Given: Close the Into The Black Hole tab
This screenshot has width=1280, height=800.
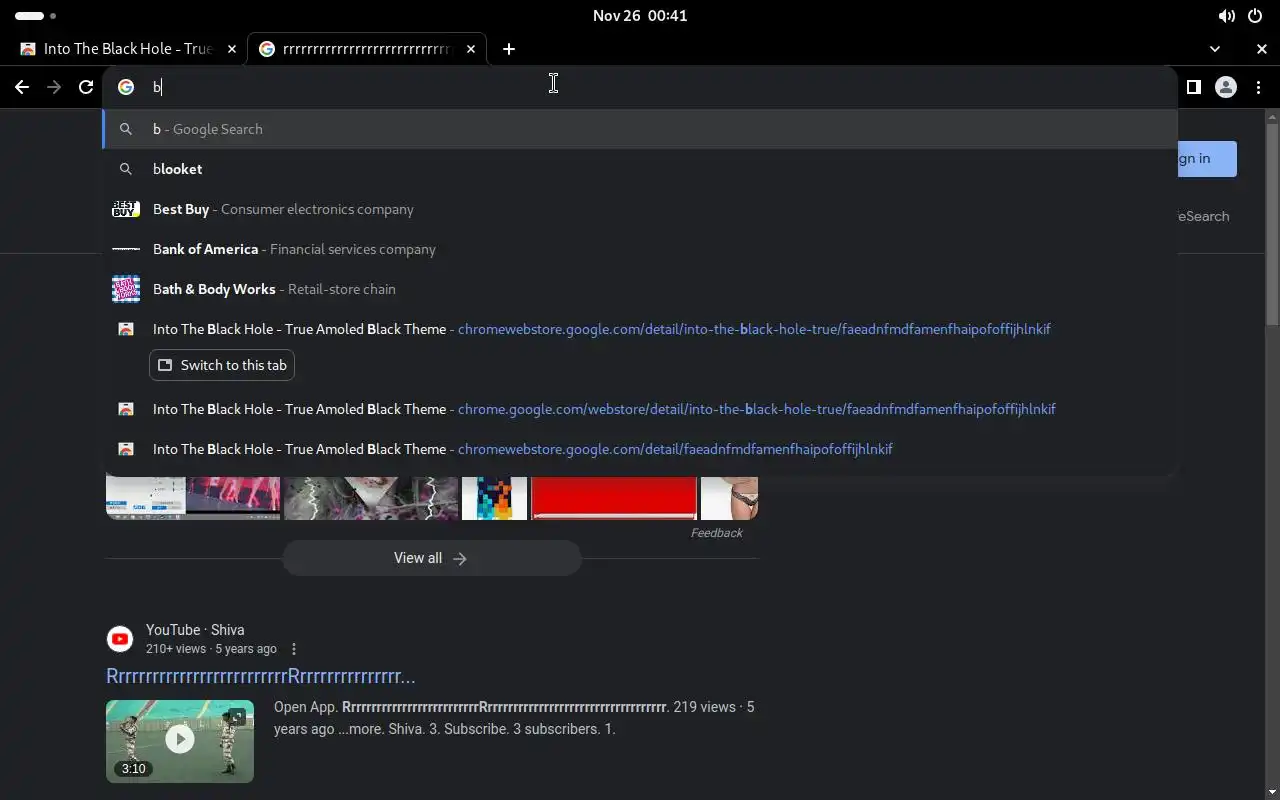Looking at the screenshot, I should point(231,49).
